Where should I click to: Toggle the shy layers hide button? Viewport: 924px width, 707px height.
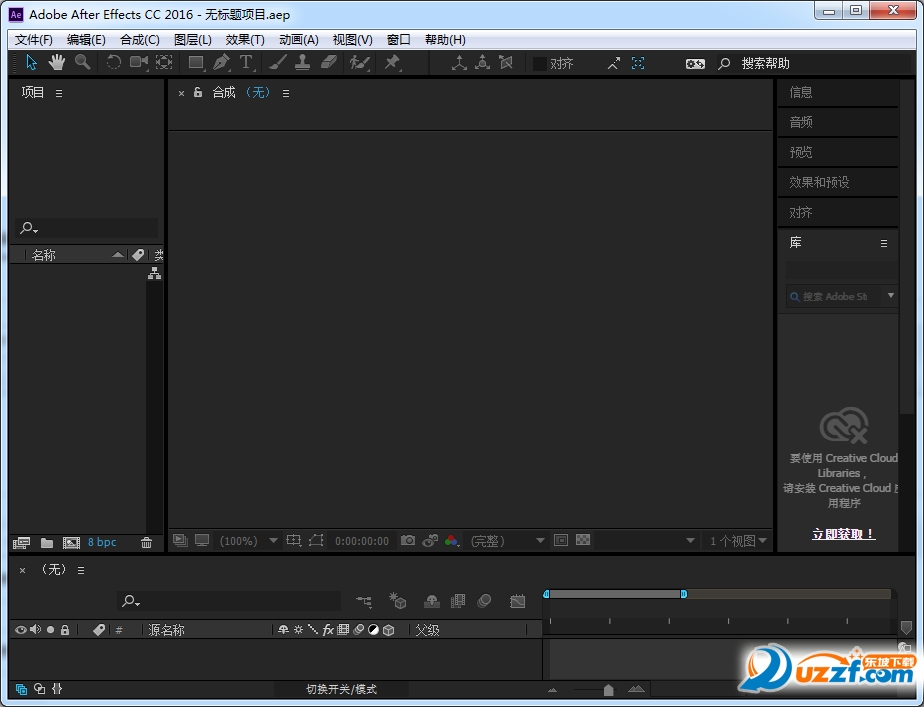pyautogui.click(x=432, y=601)
